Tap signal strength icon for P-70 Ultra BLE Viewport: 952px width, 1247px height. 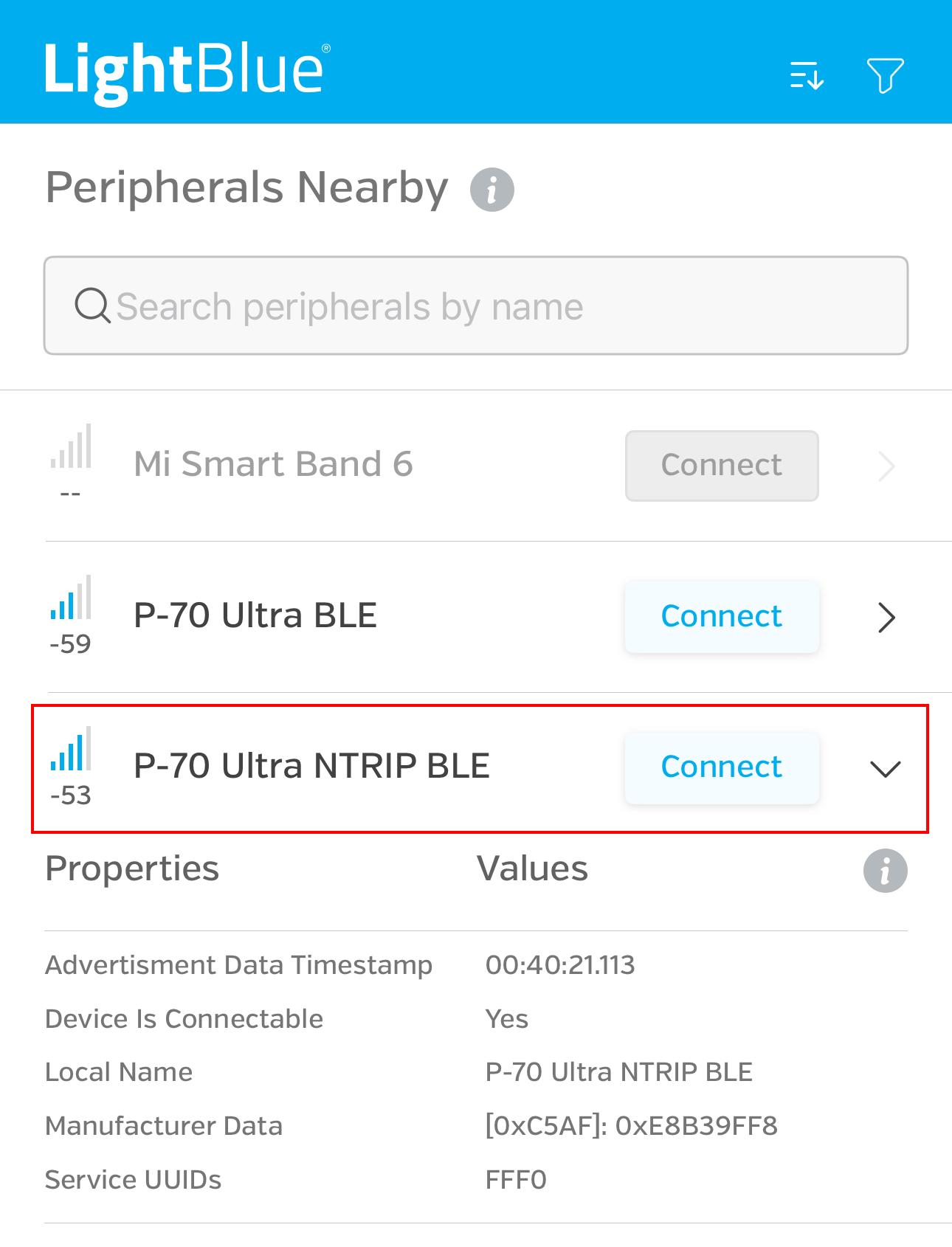71,598
